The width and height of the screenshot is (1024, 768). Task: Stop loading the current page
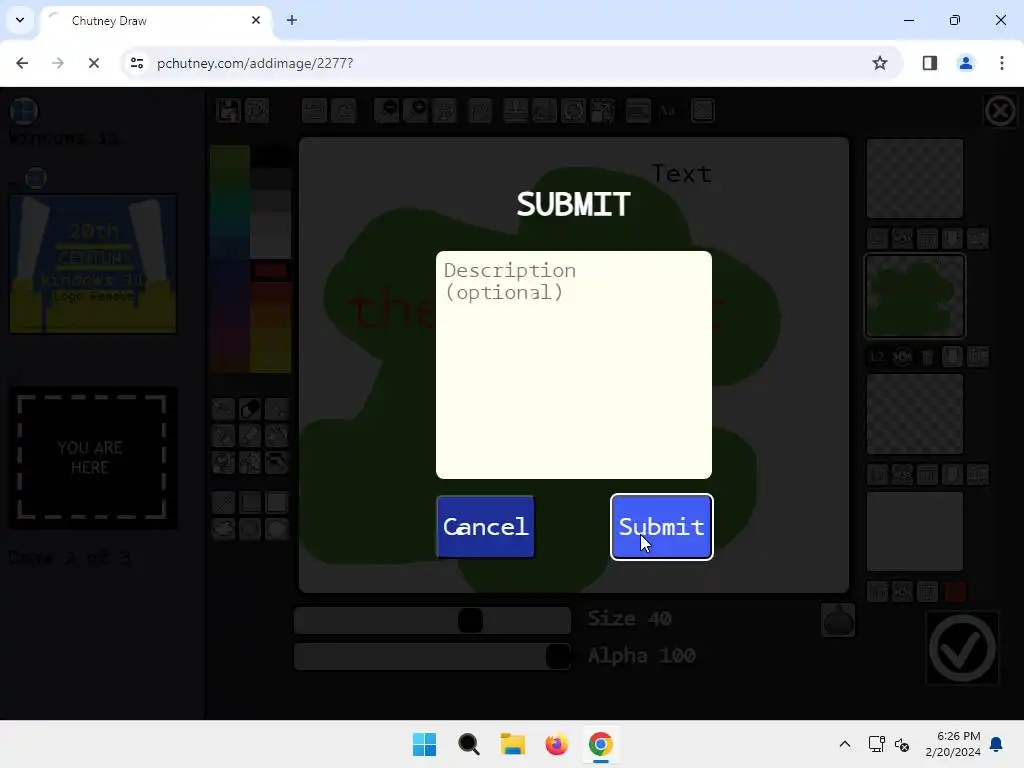pyautogui.click(x=93, y=63)
